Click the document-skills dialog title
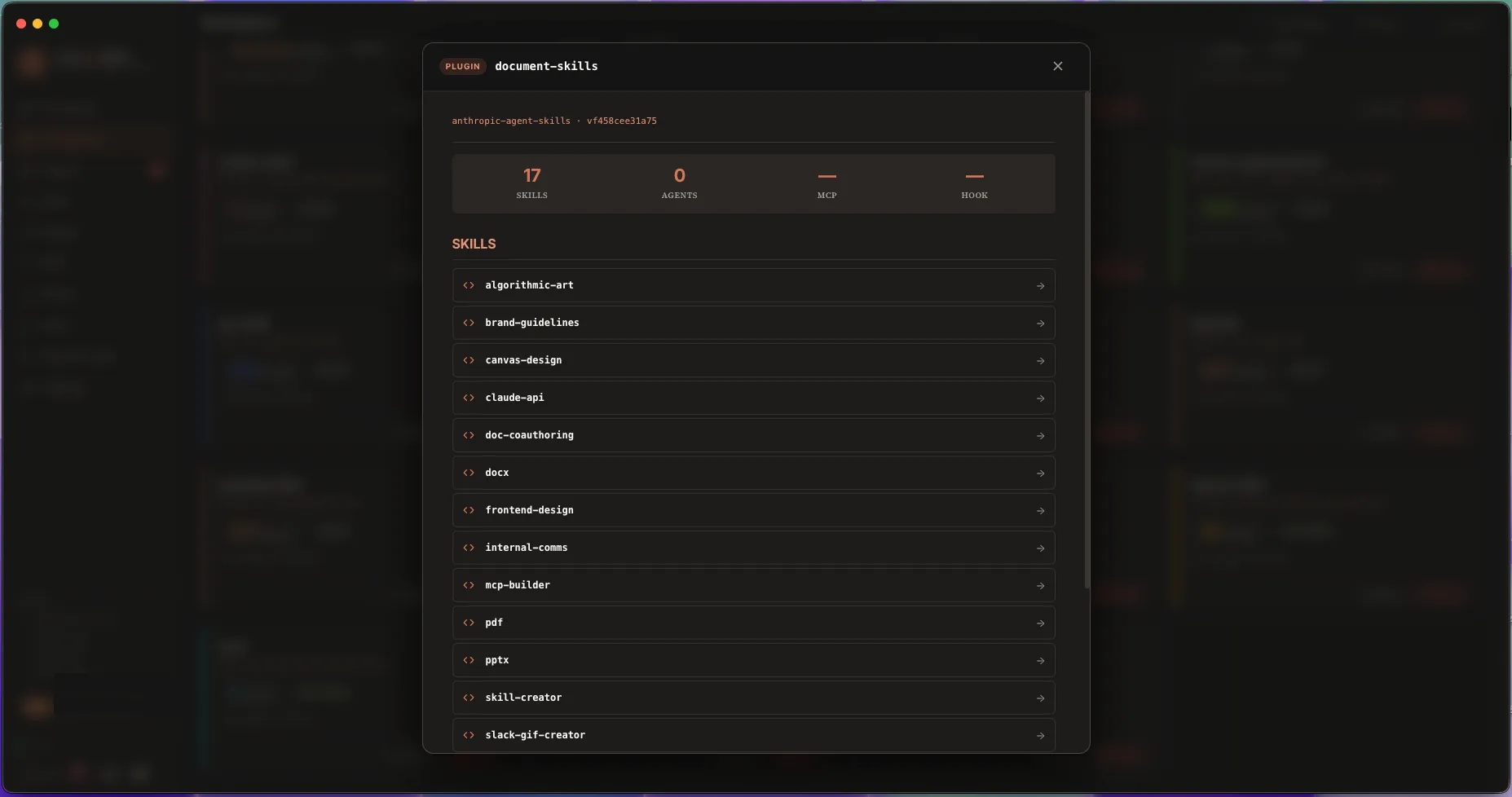1512x797 pixels. (546, 66)
